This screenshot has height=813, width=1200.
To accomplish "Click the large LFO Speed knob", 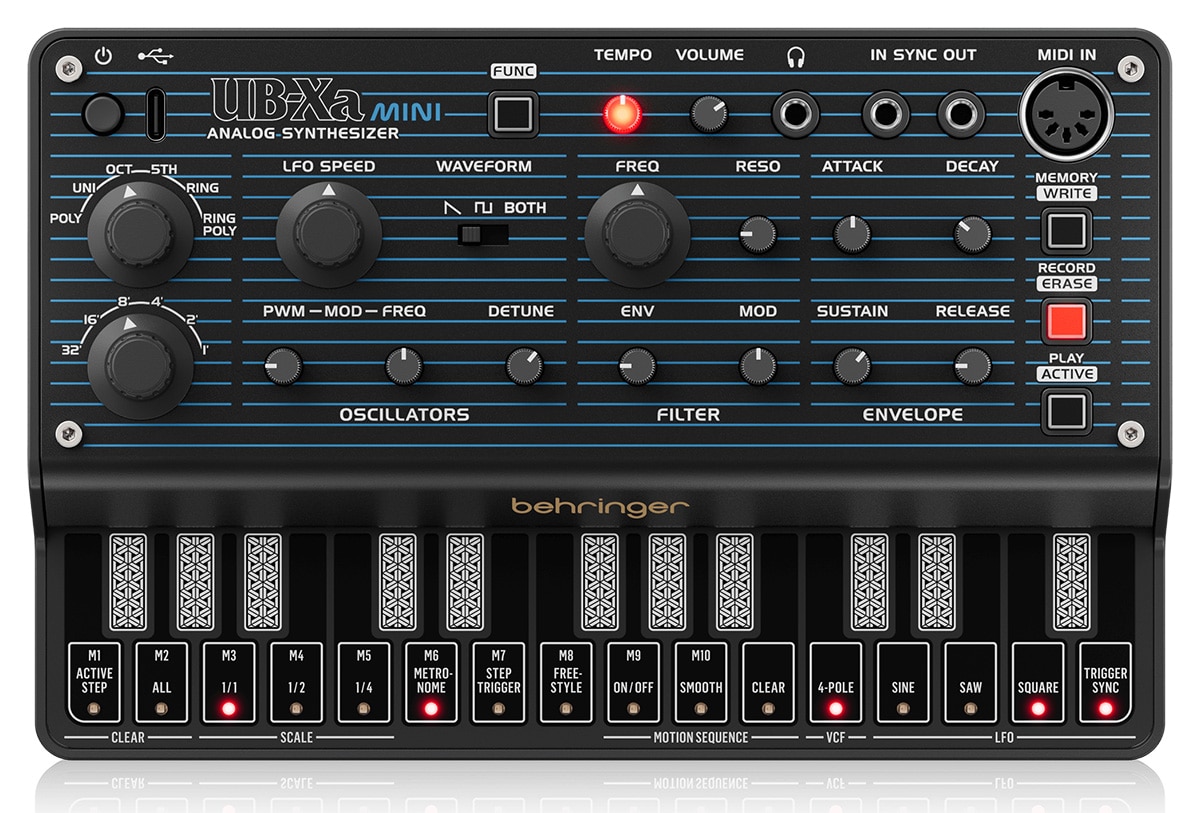I will 328,235.
